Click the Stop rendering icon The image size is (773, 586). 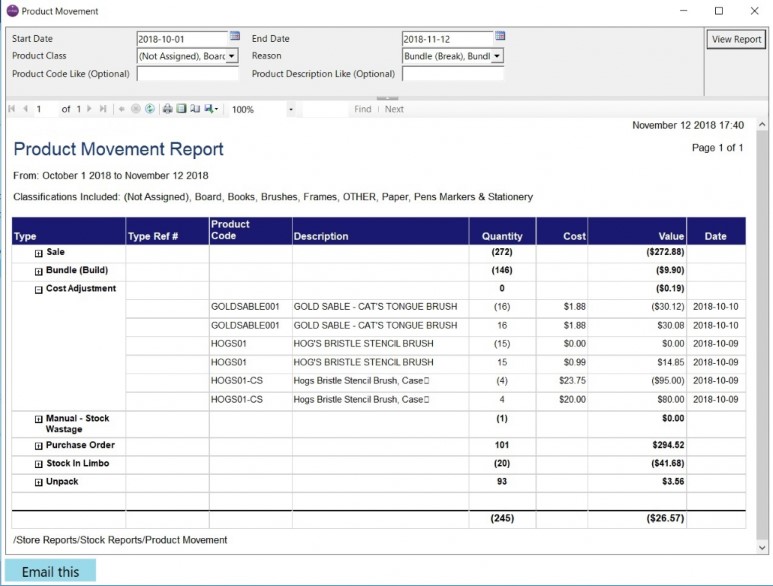(136, 109)
